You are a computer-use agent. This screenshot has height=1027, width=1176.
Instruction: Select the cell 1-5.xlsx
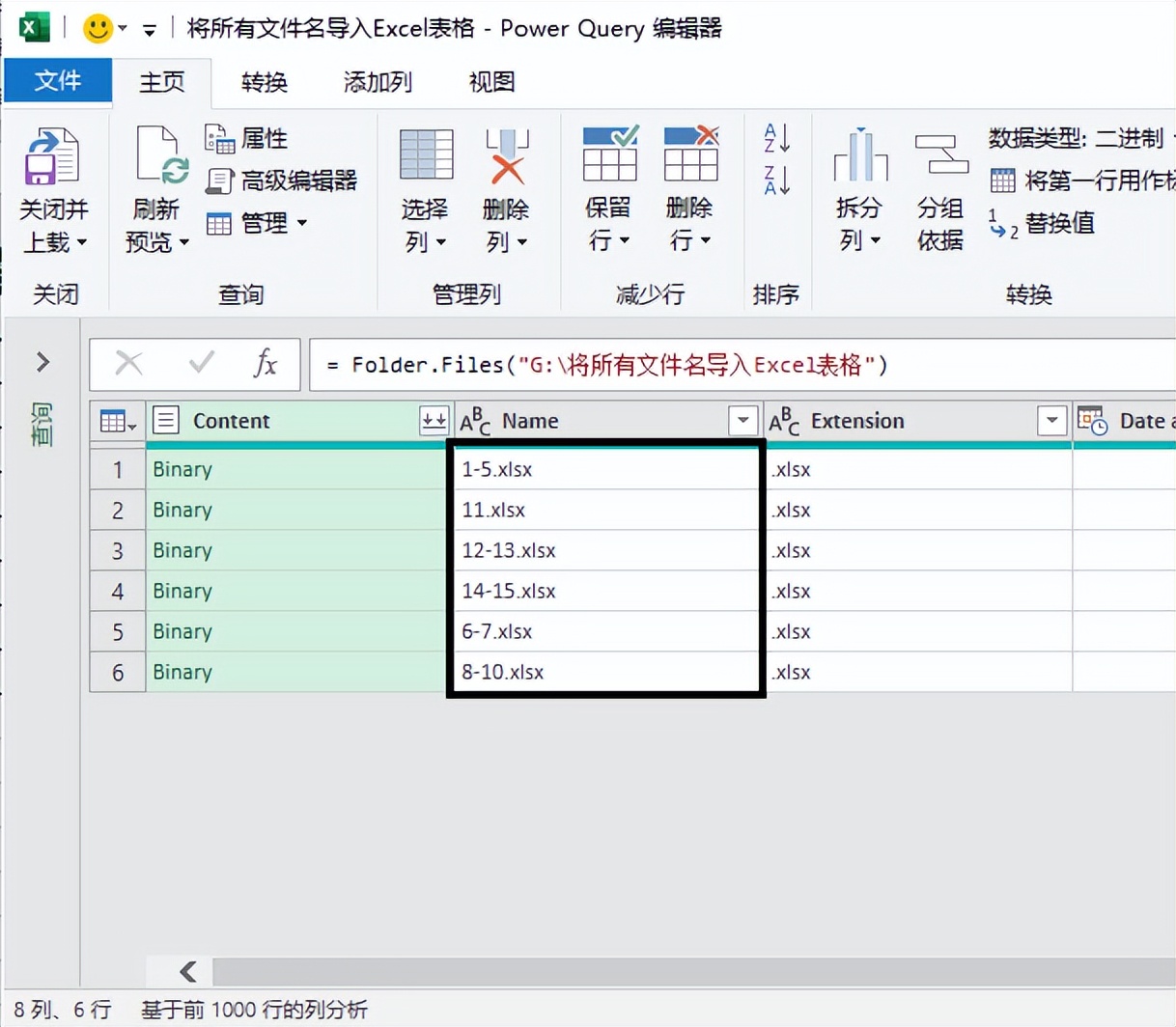tap(606, 470)
